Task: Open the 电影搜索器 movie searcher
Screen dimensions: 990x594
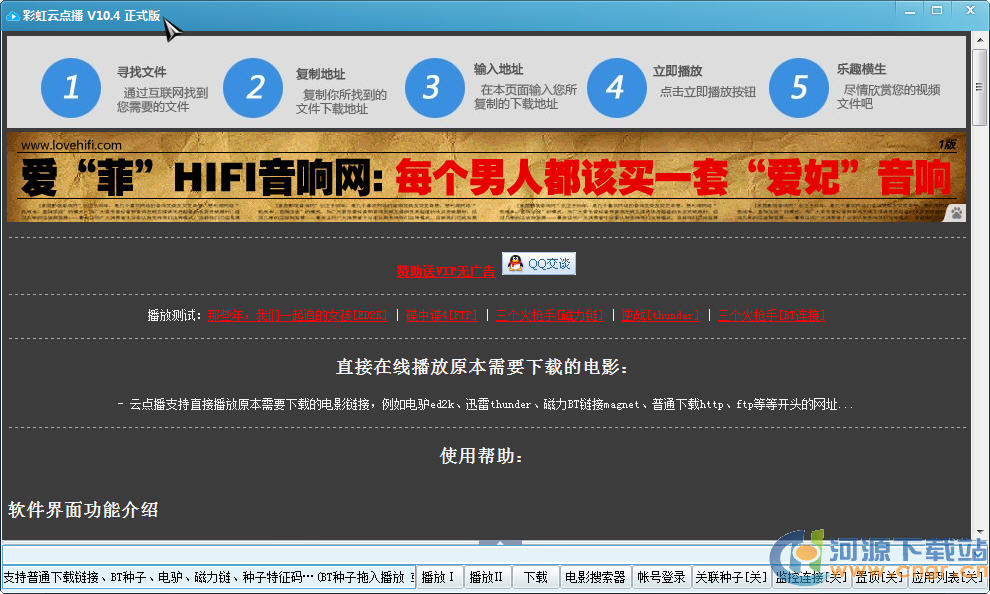Action: (x=595, y=577)
